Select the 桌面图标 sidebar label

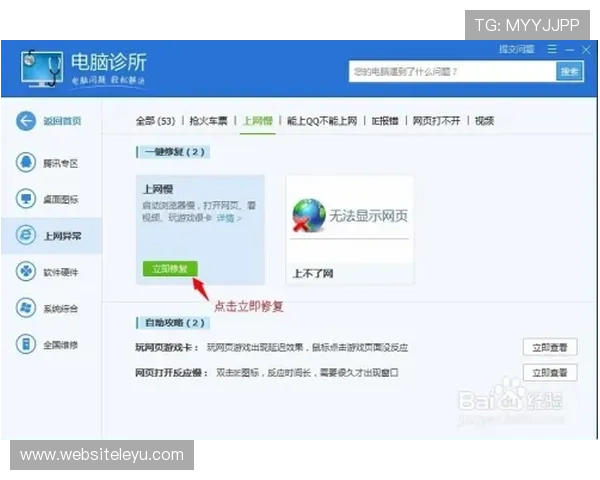(x=60, y=199)
